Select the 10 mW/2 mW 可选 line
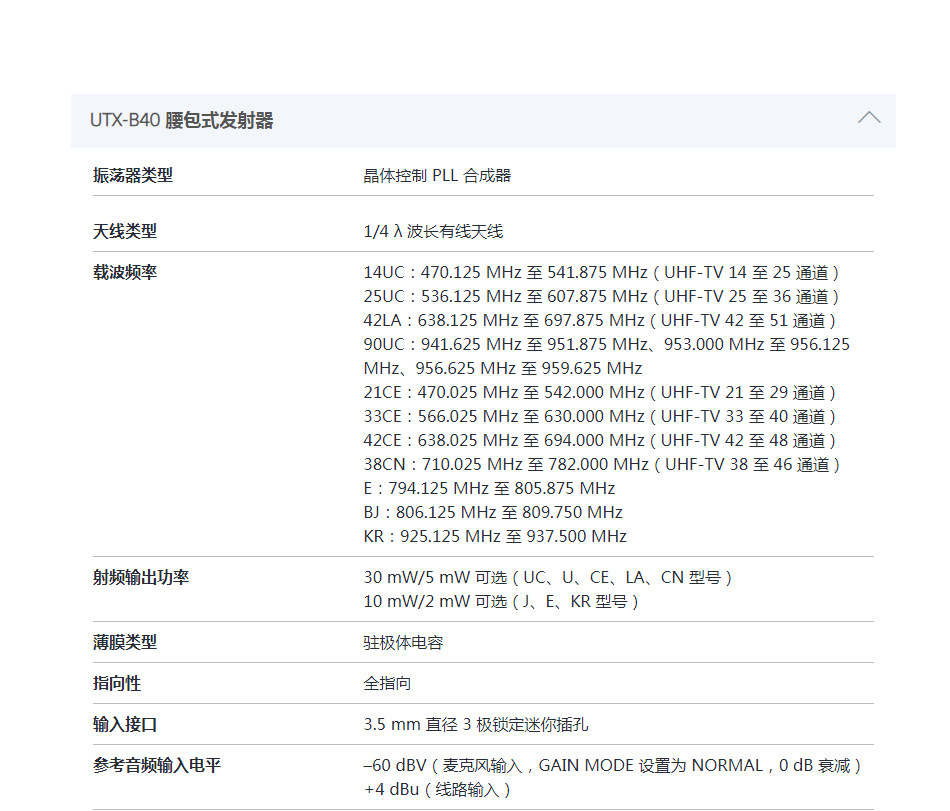Screen dimensions: 950x811 tap(500, 602)
